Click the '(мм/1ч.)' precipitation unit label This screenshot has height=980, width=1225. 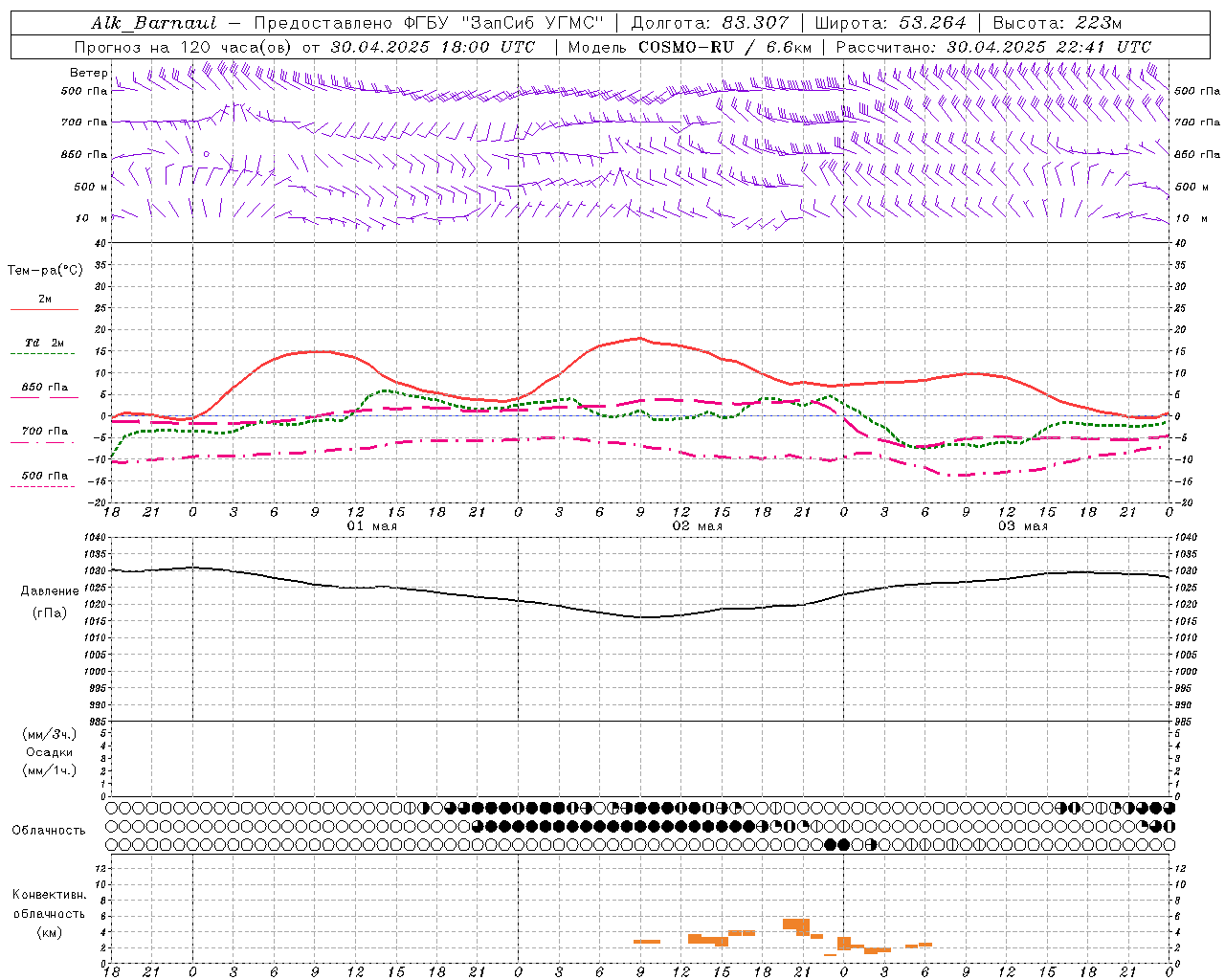pyautogui.click(x=50, y=770)
